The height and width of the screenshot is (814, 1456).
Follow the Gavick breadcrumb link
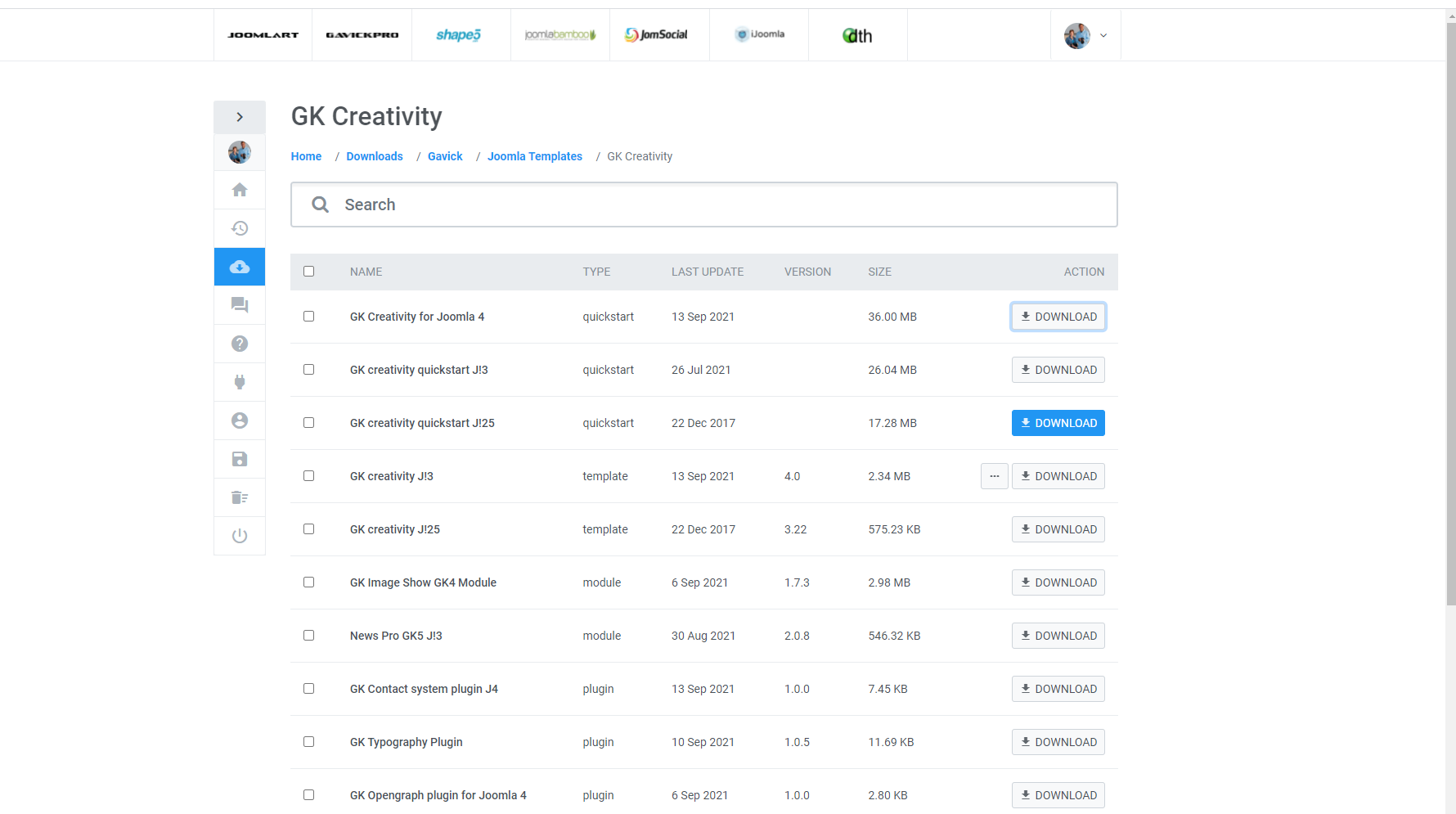(x=445, y=156)
